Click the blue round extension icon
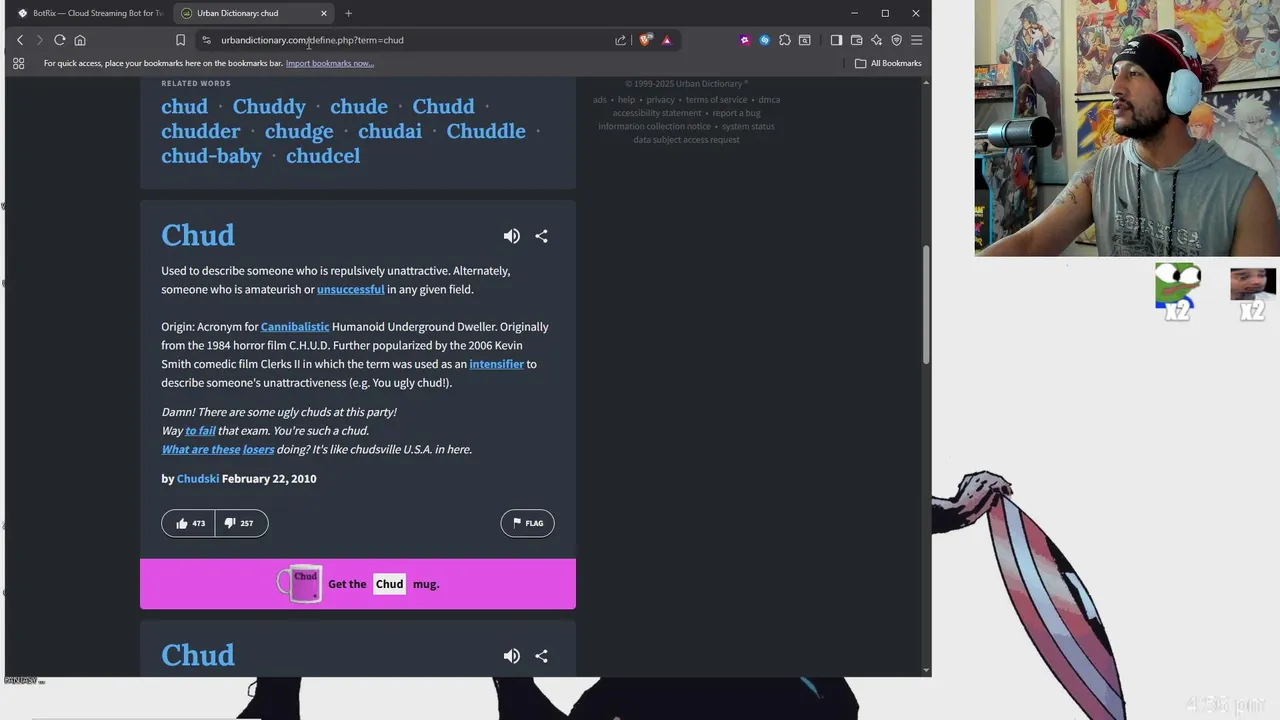Image resolution: width=1280 pixels, height=720 pixels. point(764,40)
